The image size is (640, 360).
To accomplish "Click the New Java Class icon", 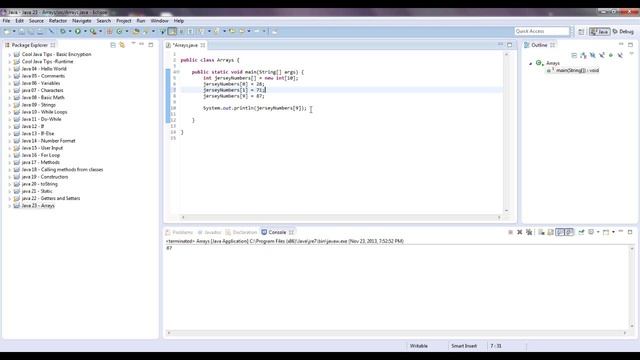I will [119, 31].
